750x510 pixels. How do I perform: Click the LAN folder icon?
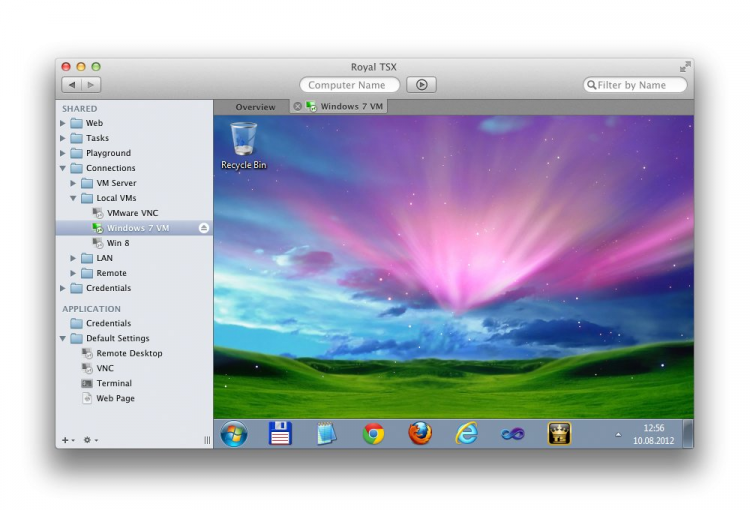87,258
